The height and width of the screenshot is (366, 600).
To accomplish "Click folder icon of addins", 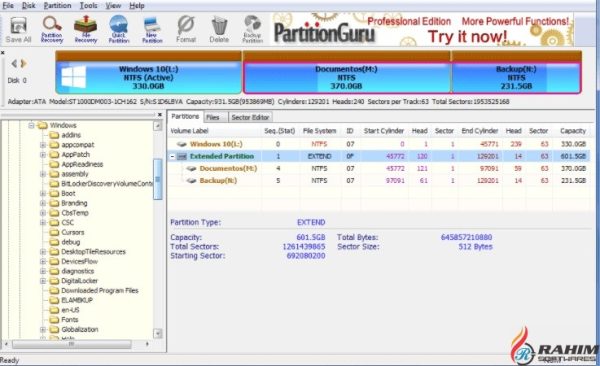I will pyautogui.click(x=54, y=135).
